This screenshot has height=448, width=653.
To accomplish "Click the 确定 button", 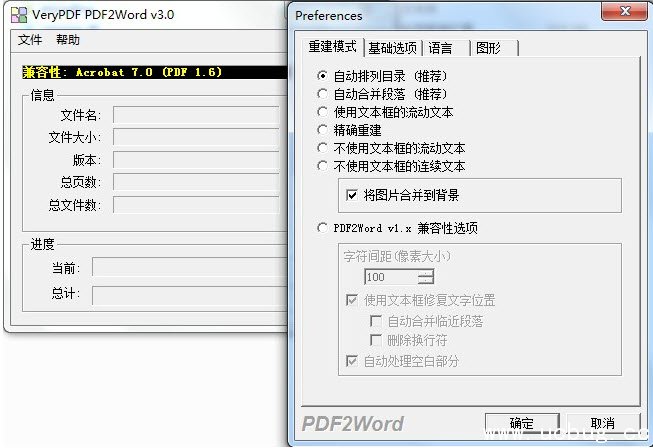I will coord(521,424).
